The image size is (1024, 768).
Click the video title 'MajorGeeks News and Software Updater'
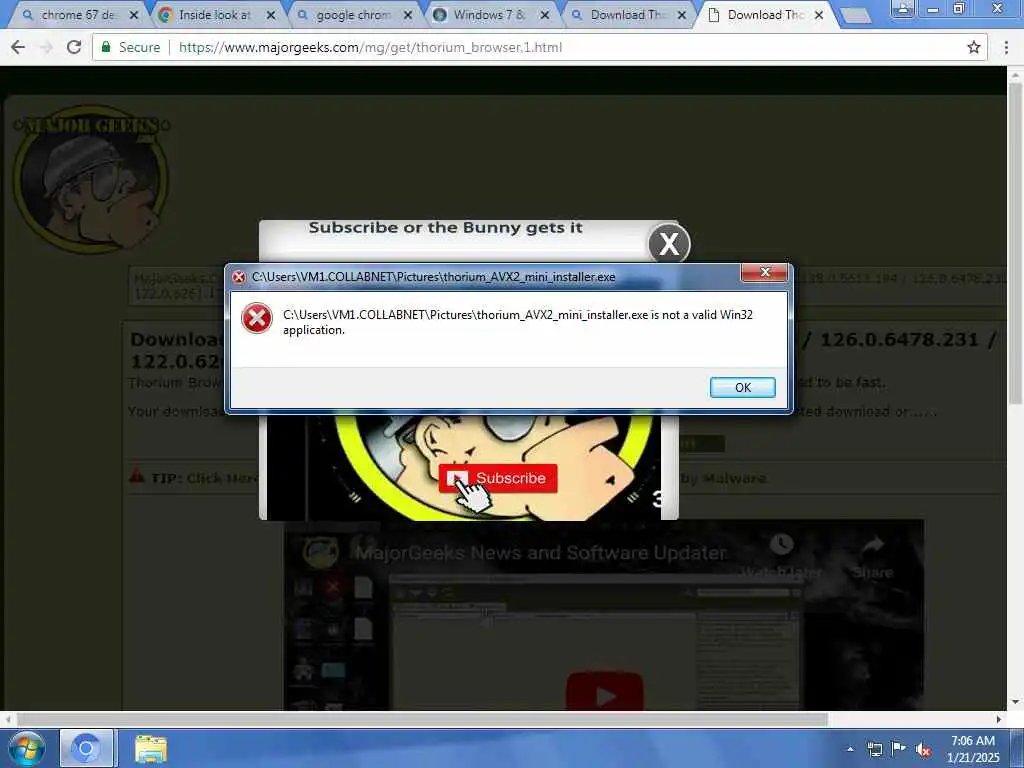coord(541,553)
